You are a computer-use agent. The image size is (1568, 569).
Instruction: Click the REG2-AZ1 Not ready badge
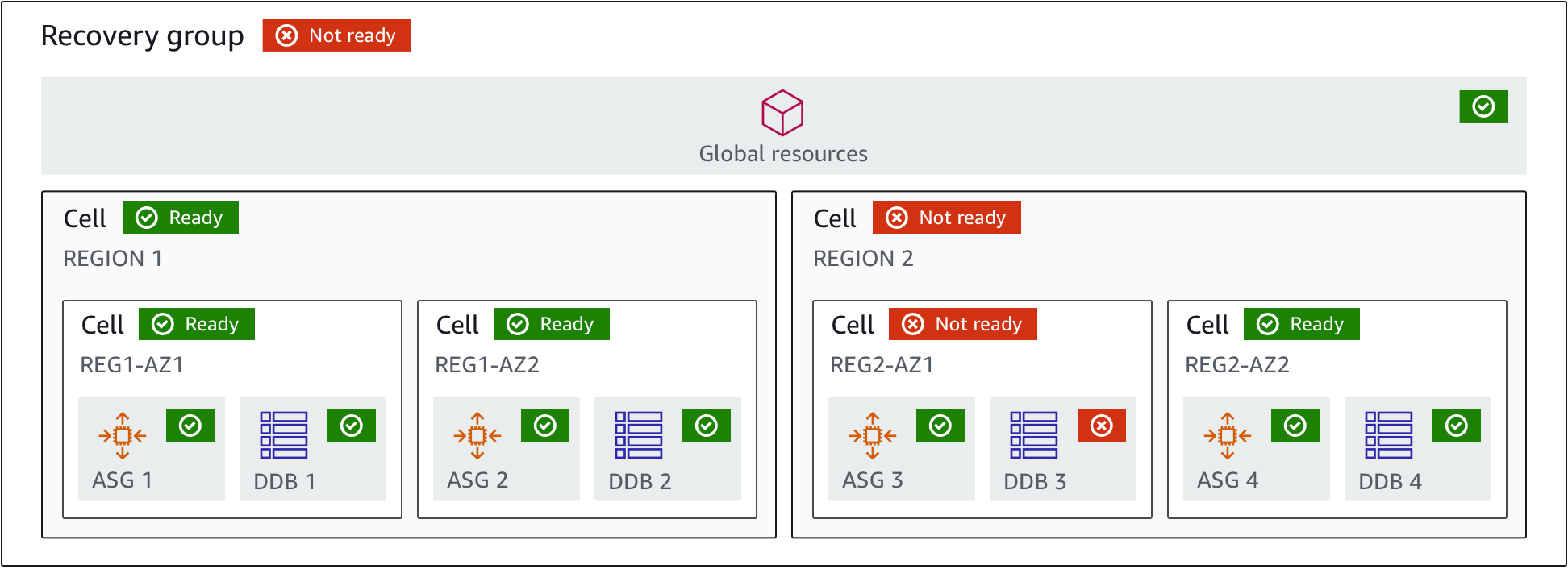(x=962, y=324)
